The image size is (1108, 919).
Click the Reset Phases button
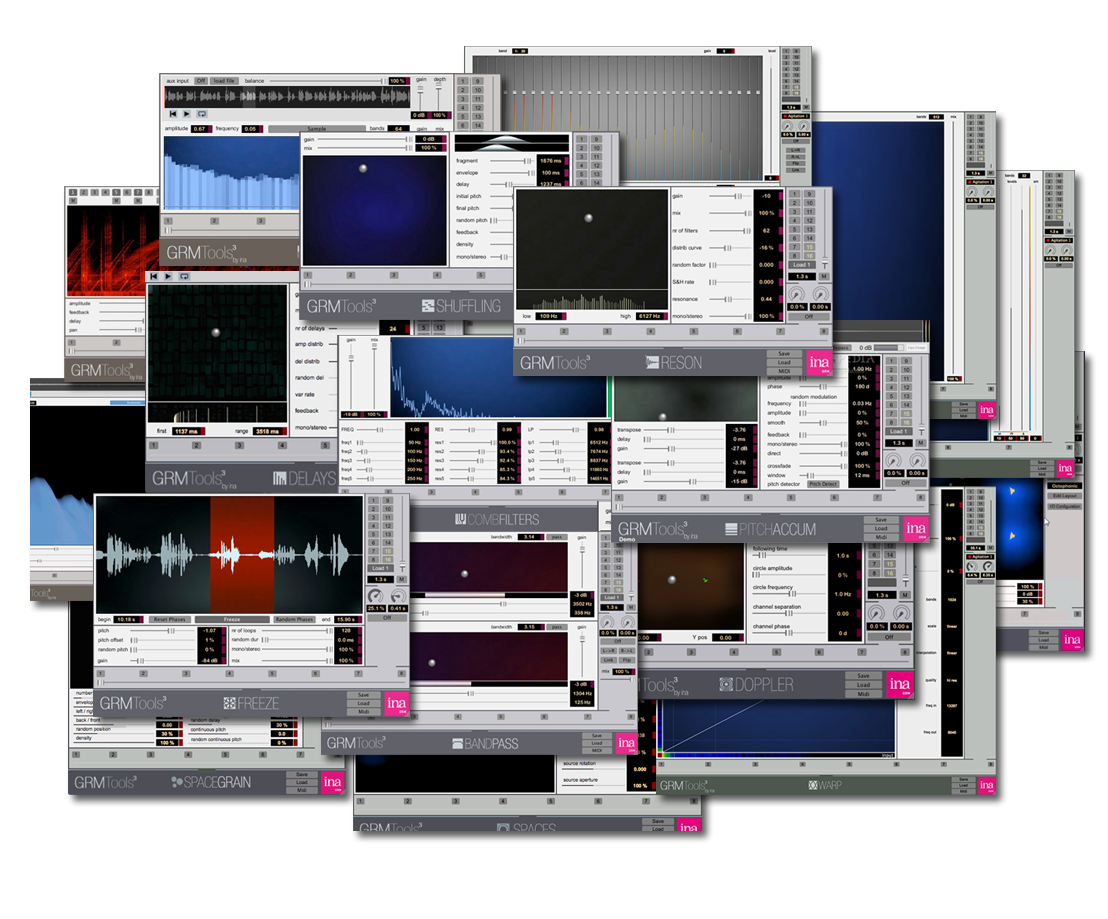(170, 619)
